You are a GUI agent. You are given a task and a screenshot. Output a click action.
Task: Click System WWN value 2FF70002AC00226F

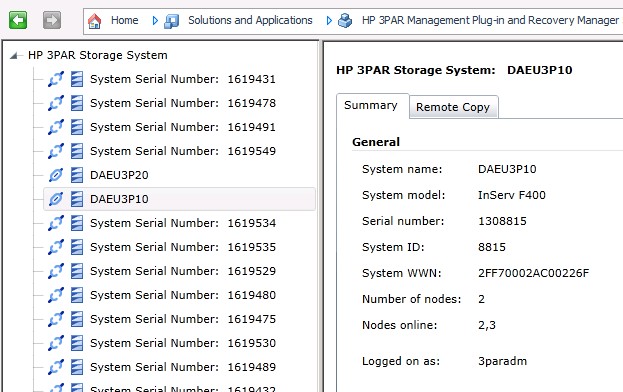534,273
